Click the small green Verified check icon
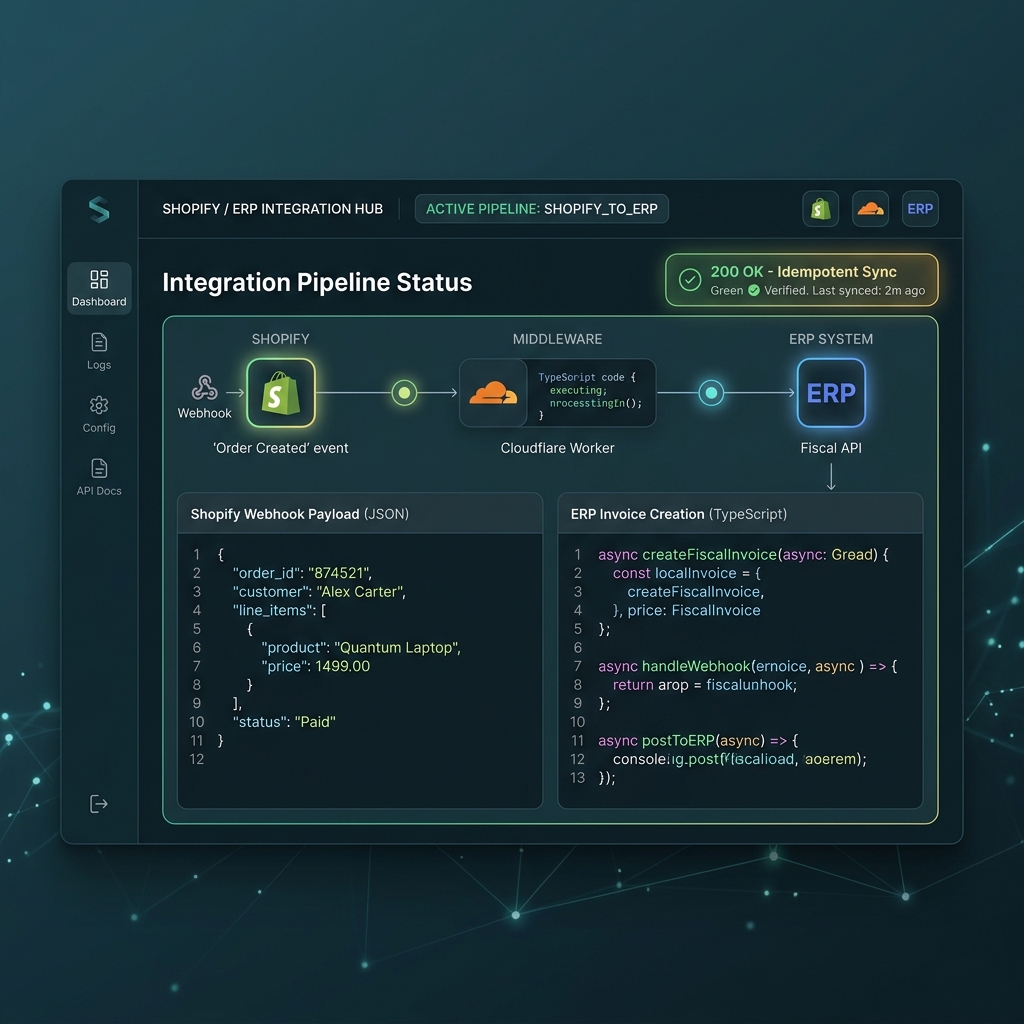Image resolution: width=1024 pixels, height=1024 pixels. [x=754, y=291]
